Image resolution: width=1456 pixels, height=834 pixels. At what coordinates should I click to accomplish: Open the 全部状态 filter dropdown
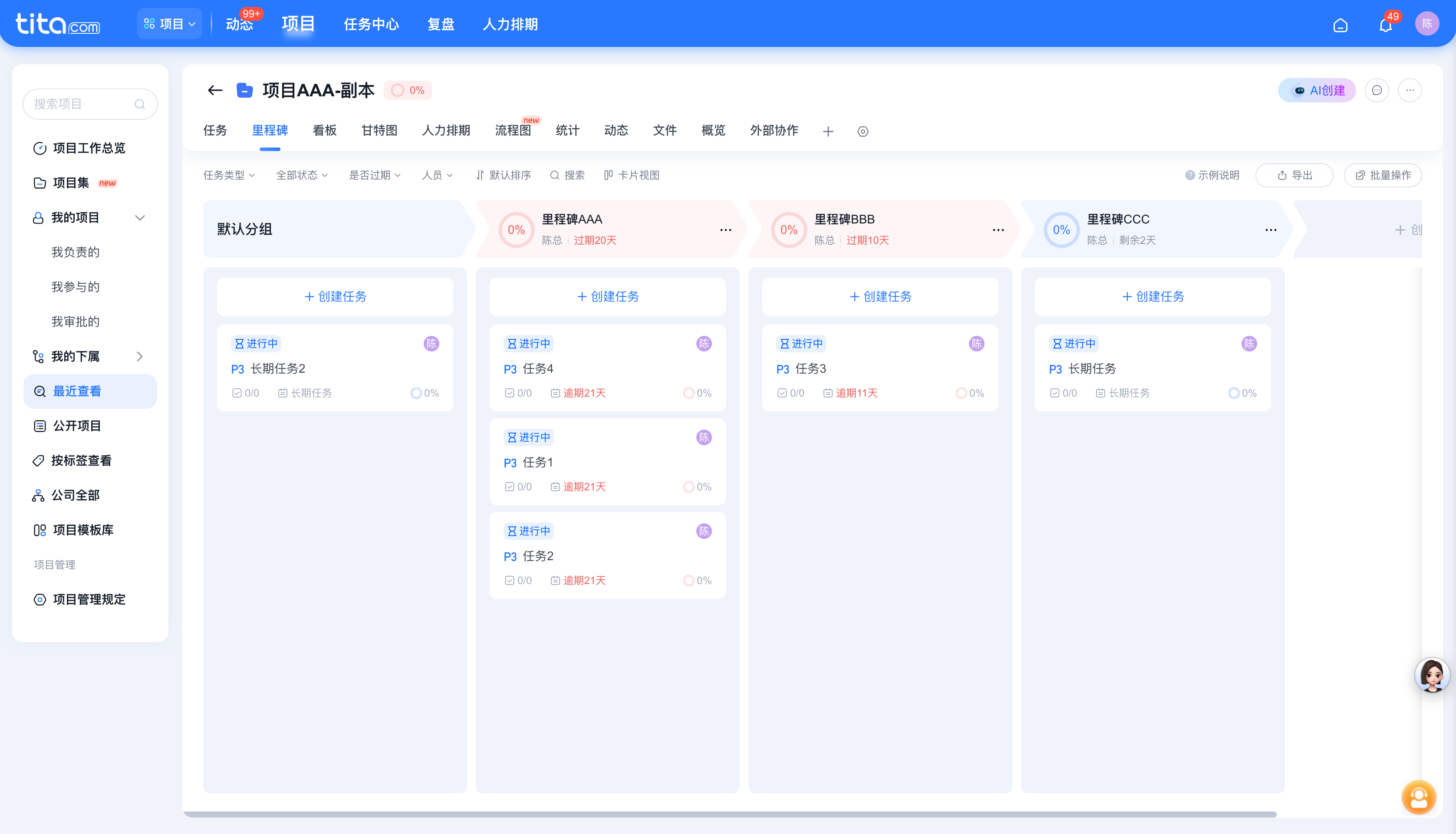302,175
